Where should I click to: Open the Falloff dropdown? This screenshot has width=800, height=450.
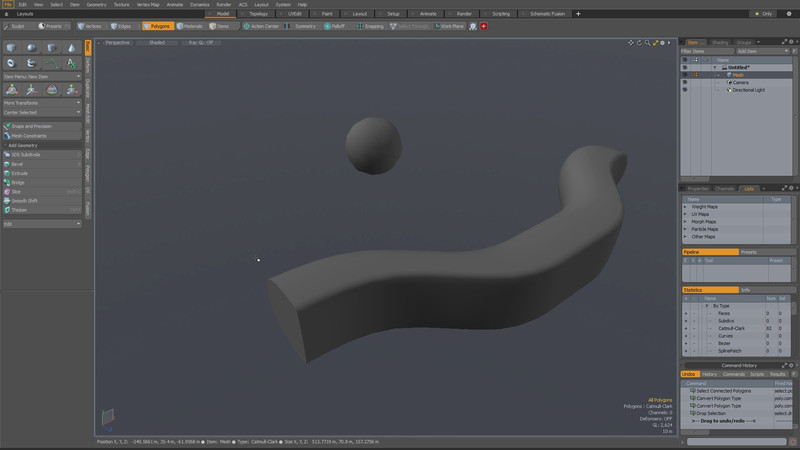[335, 26]
